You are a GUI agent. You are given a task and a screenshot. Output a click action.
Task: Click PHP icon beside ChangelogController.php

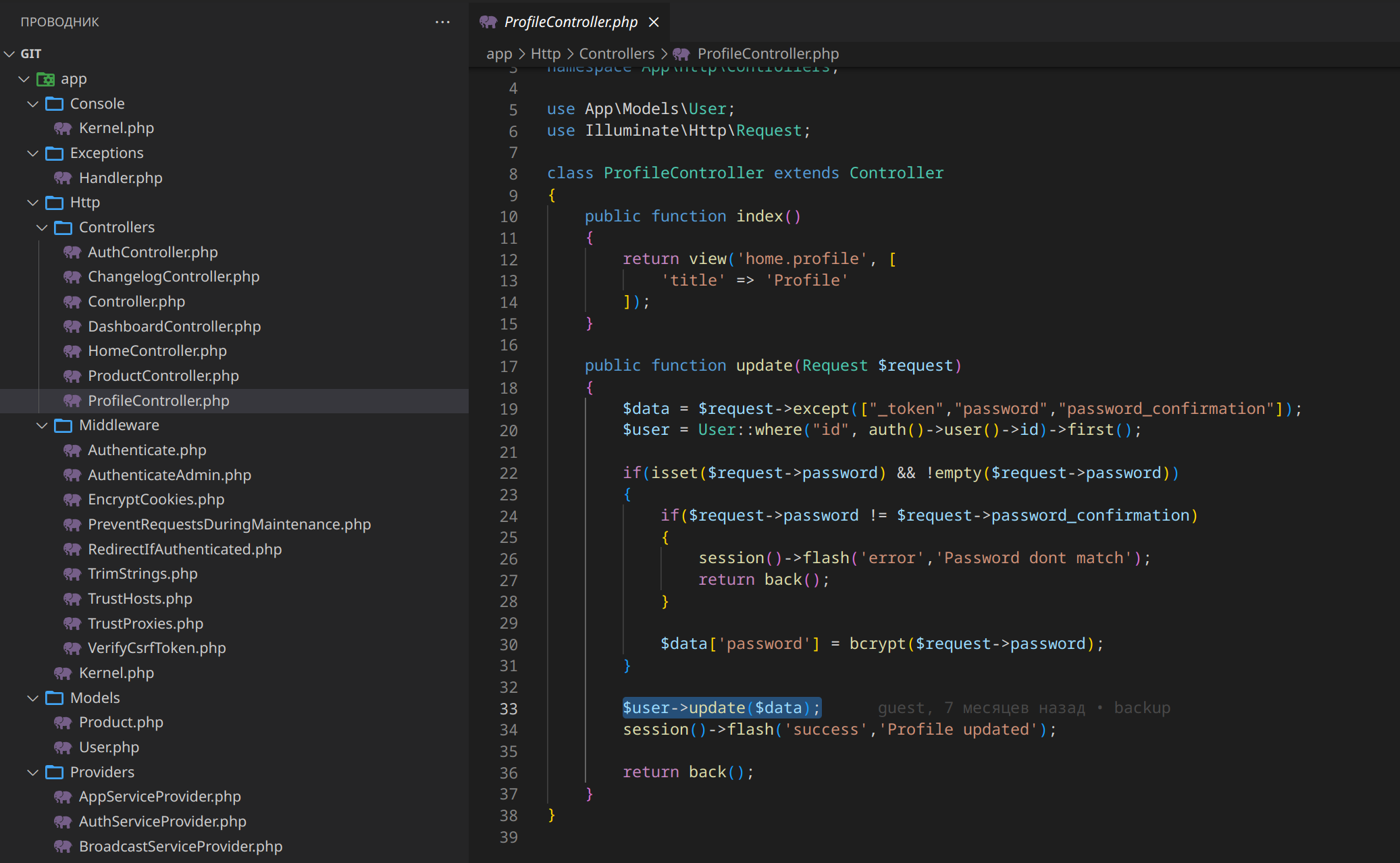click(x=72, y=277)
